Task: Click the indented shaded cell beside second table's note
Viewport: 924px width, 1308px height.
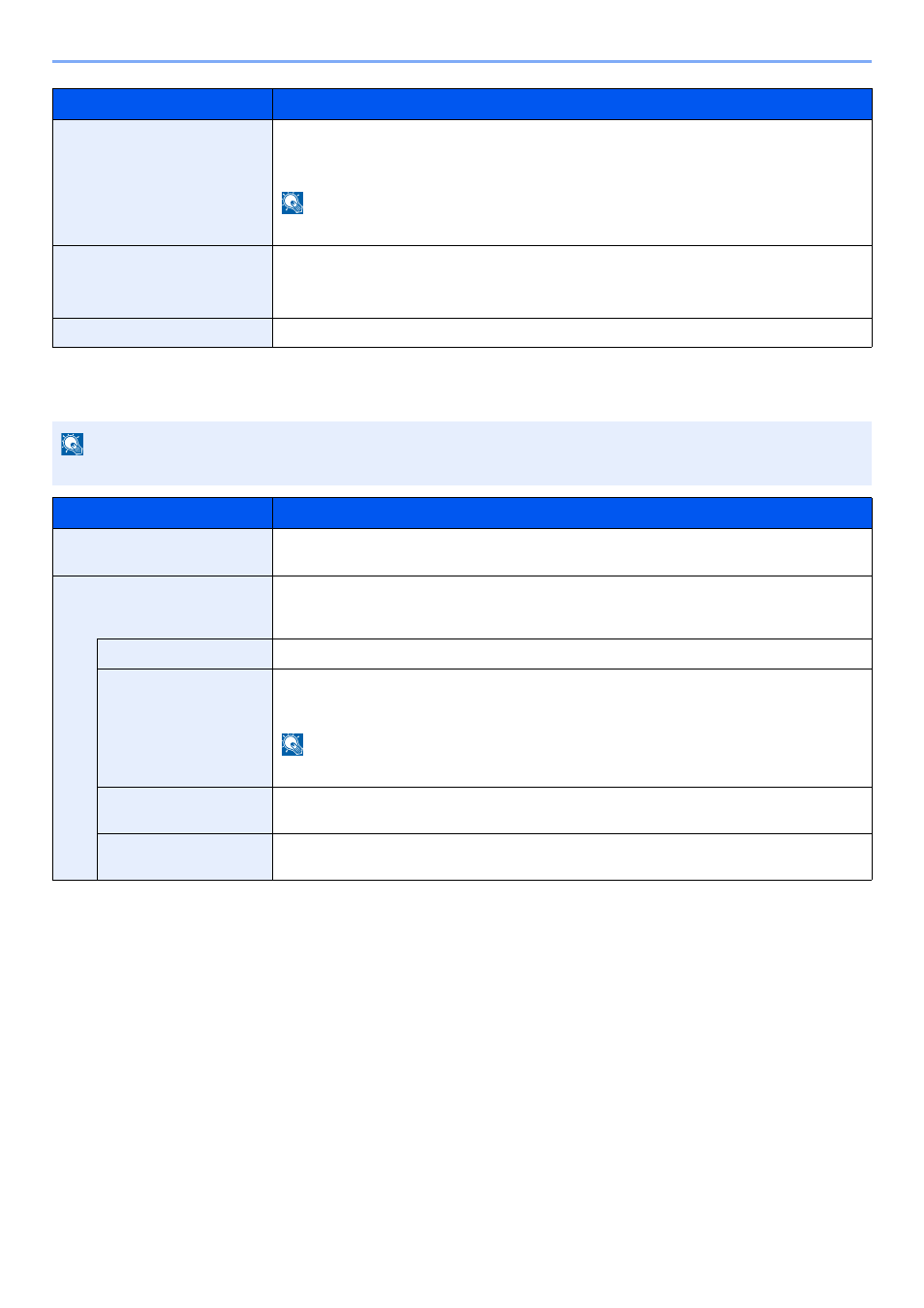Action: click(185, 729)
